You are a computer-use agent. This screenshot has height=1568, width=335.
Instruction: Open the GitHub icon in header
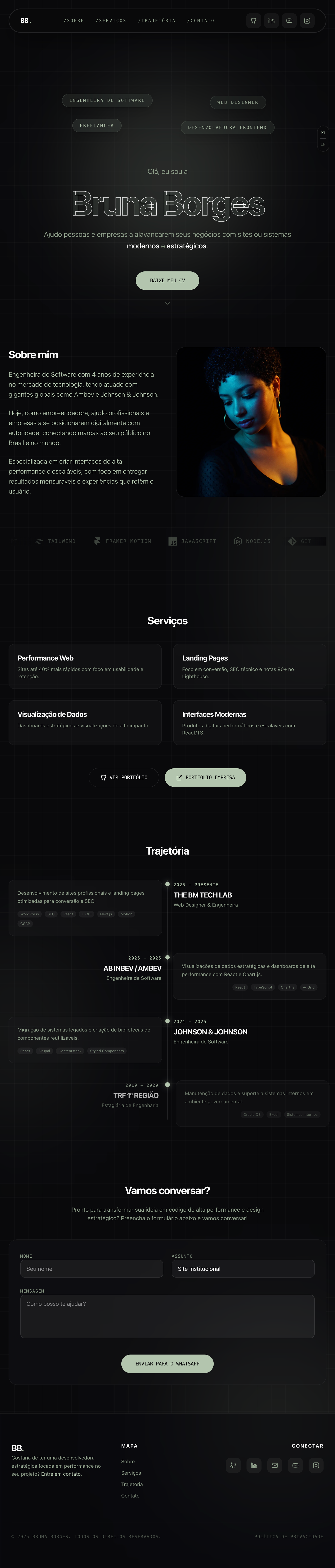[x=253, y=21]
